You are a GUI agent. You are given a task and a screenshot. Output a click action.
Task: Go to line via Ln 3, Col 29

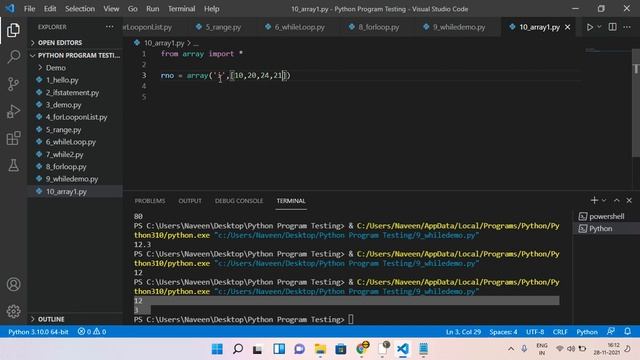click(x=463, y=332)
